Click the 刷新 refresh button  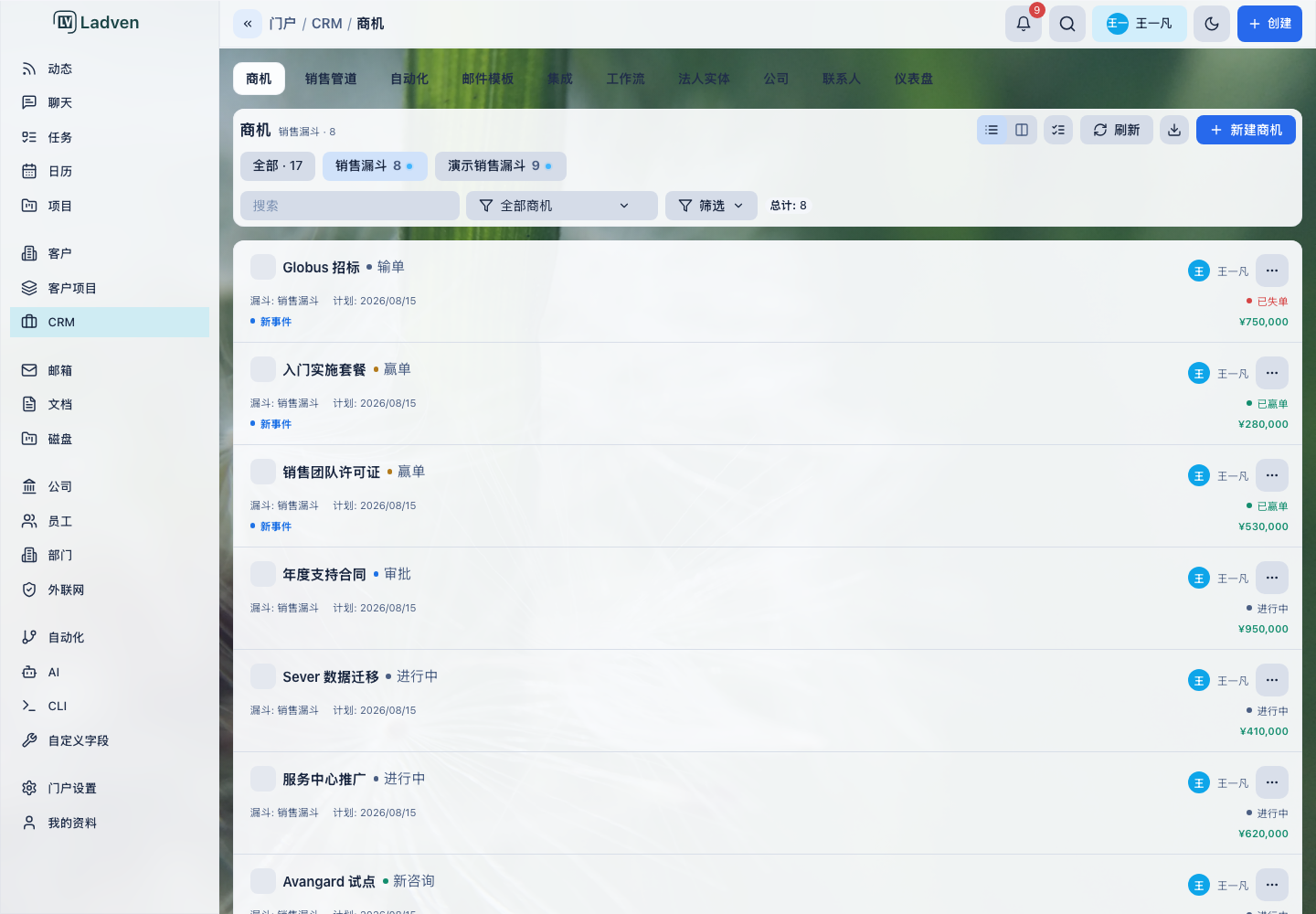click(x=1117, y=130)
